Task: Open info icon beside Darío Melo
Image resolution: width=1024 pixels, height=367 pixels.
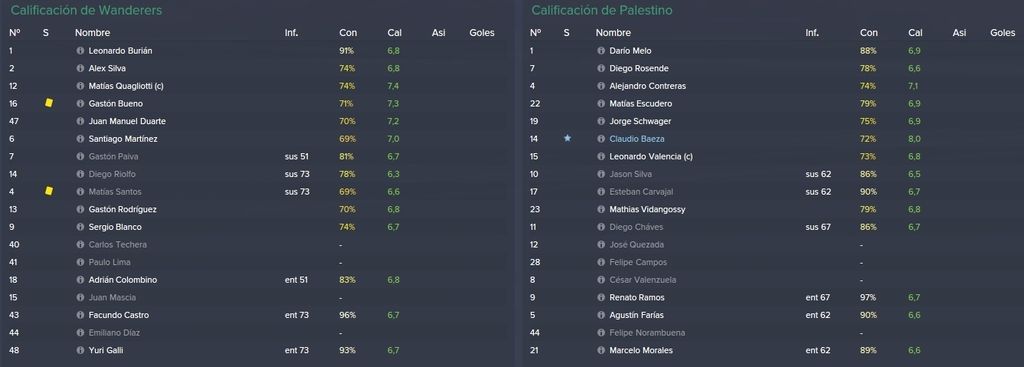Action: (601, 50)
